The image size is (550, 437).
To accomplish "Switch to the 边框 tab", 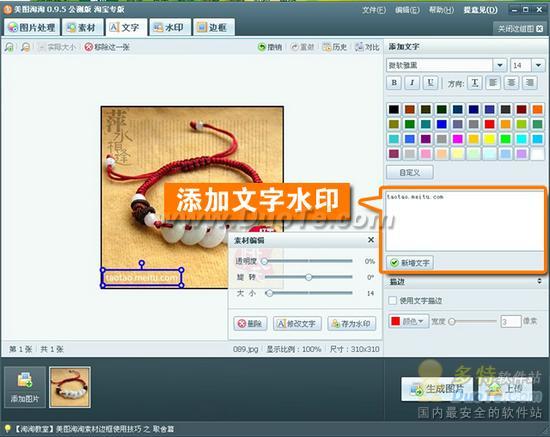I will tap(213, 27).
